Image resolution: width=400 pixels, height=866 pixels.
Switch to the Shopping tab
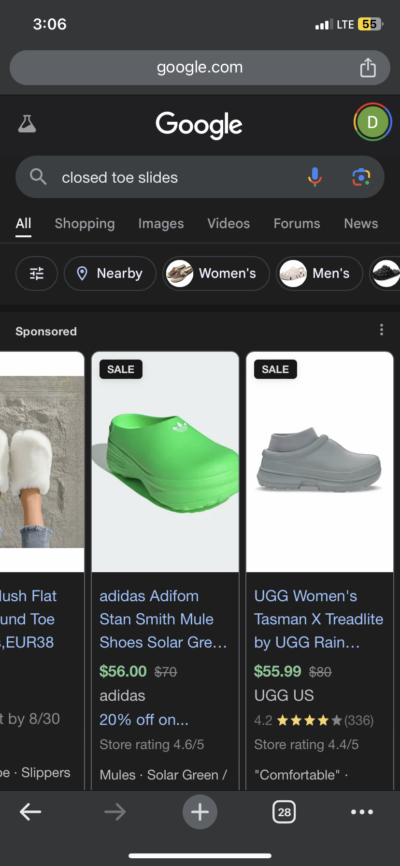click(x=85, y=223)
